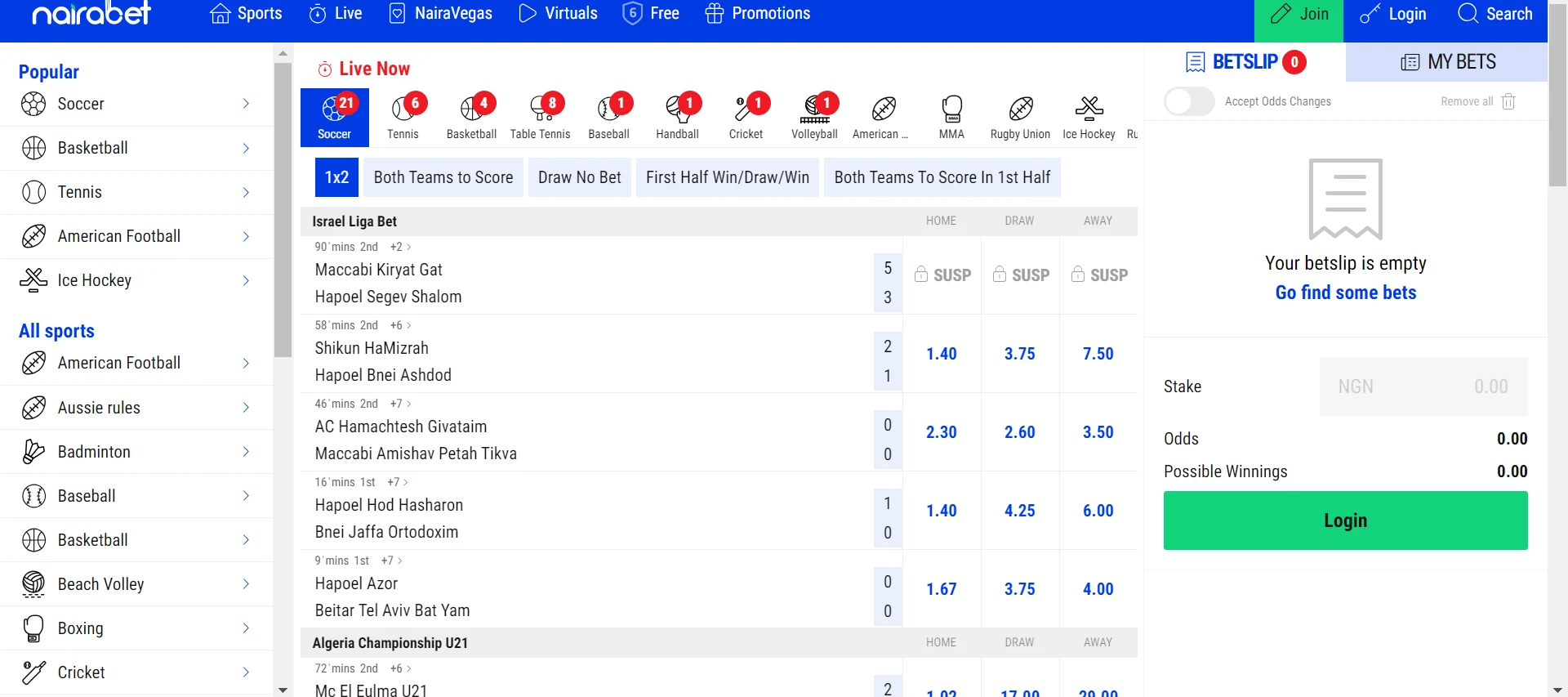Click the left sidebar scrollbar thumb
1568x697 pixels.
click(283, 210)
